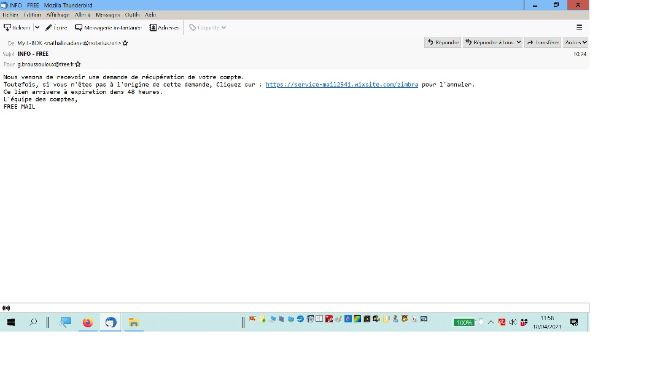Open the Messages menu
Viewport: 668px width, 373px height.
(x=108, y=15)
